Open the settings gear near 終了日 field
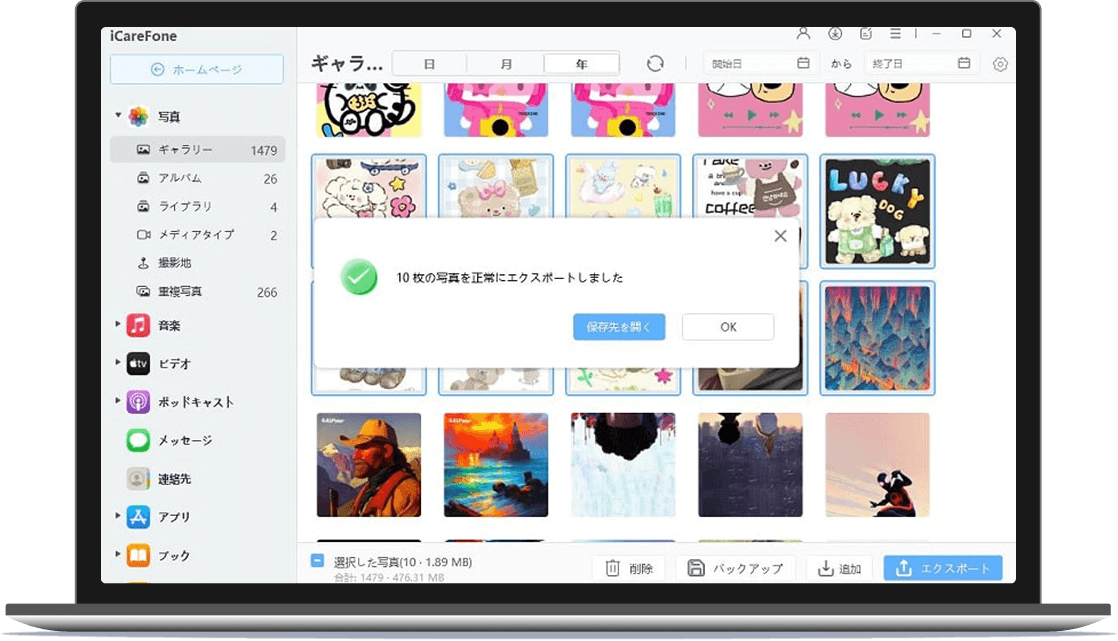1118x641 pixels. point(998,62)
